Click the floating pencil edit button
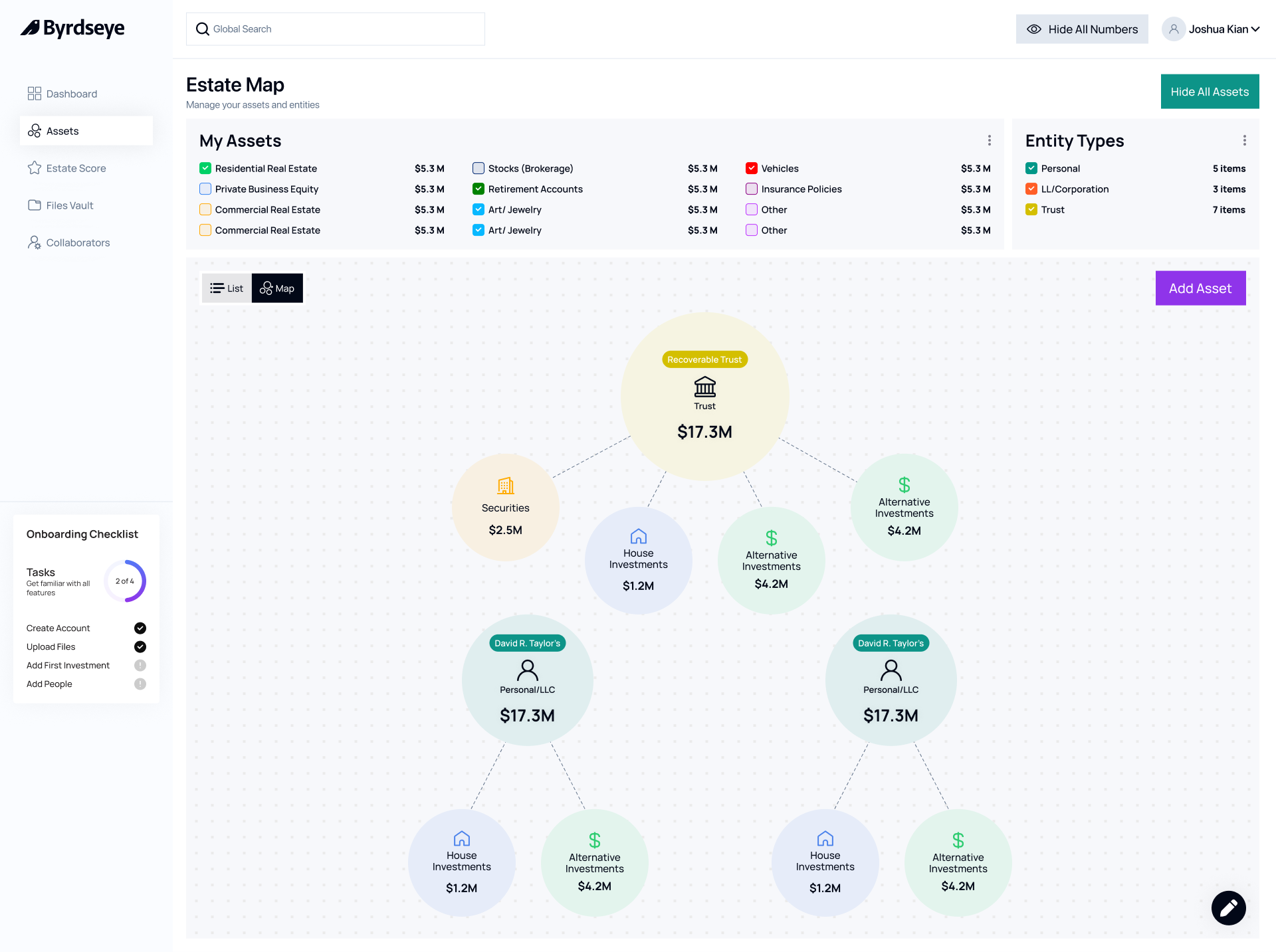This screenshot has height=952, width=1276. pyautogui.click(x=1229, y=908)
